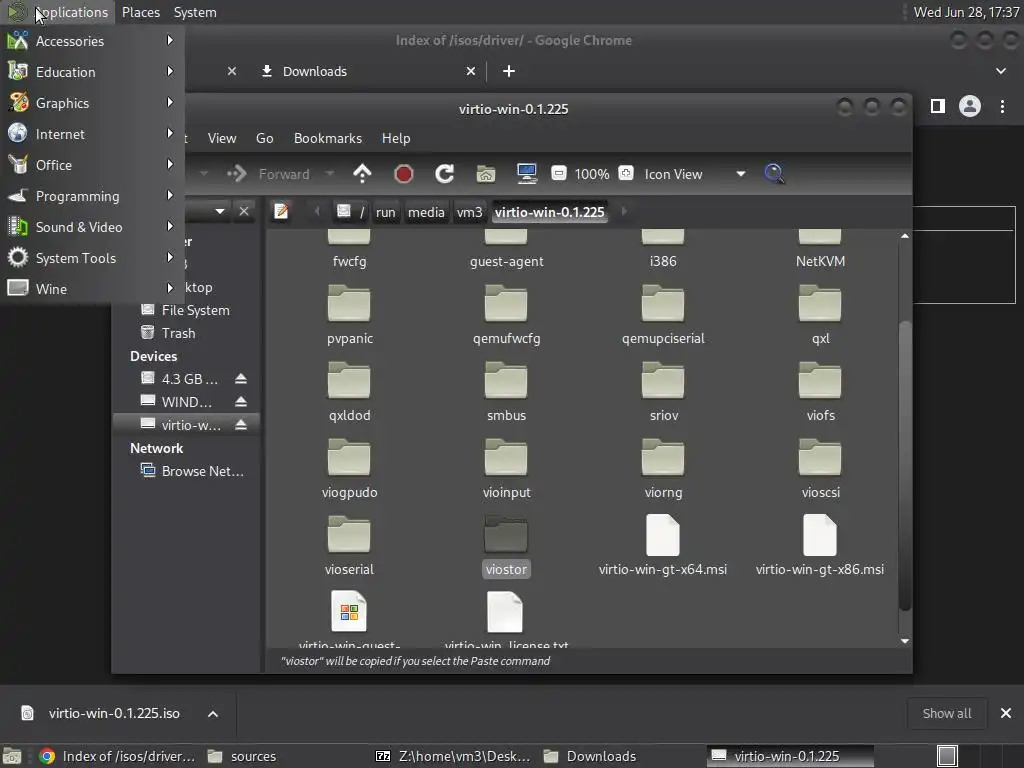This screenshot has height=768, width=1024.
Task: Open the Help menu in file manager
Action: pos(396,138)
